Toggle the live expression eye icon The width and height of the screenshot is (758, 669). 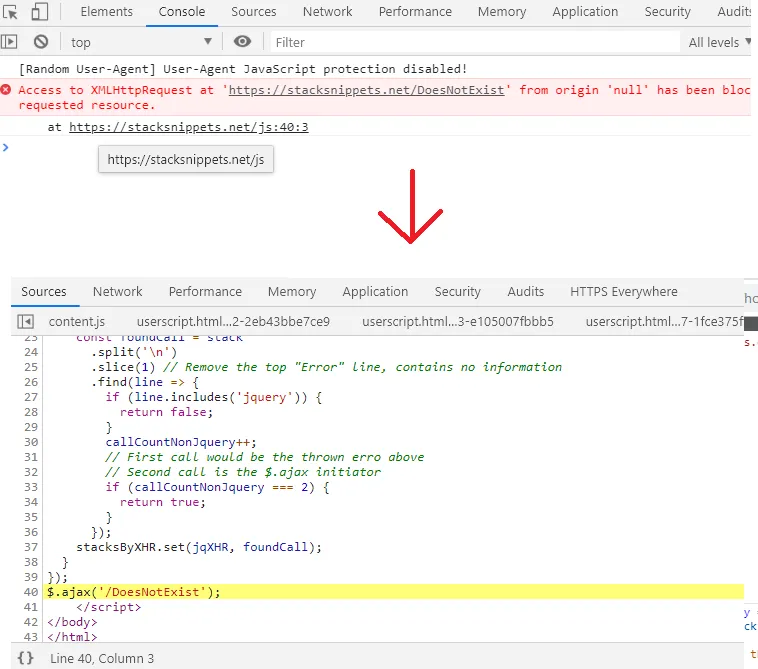[x=242, y=42]
